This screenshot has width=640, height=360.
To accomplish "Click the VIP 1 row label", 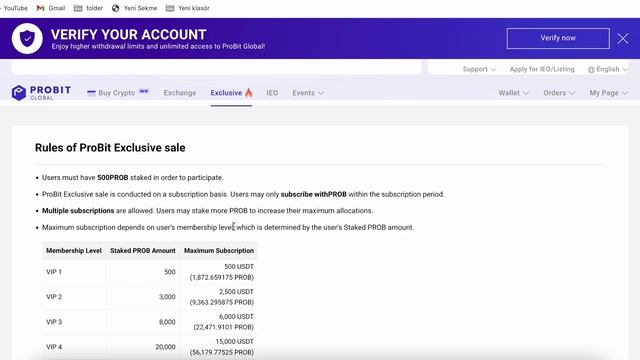I will pyautogui.click(x=54, y=272).
